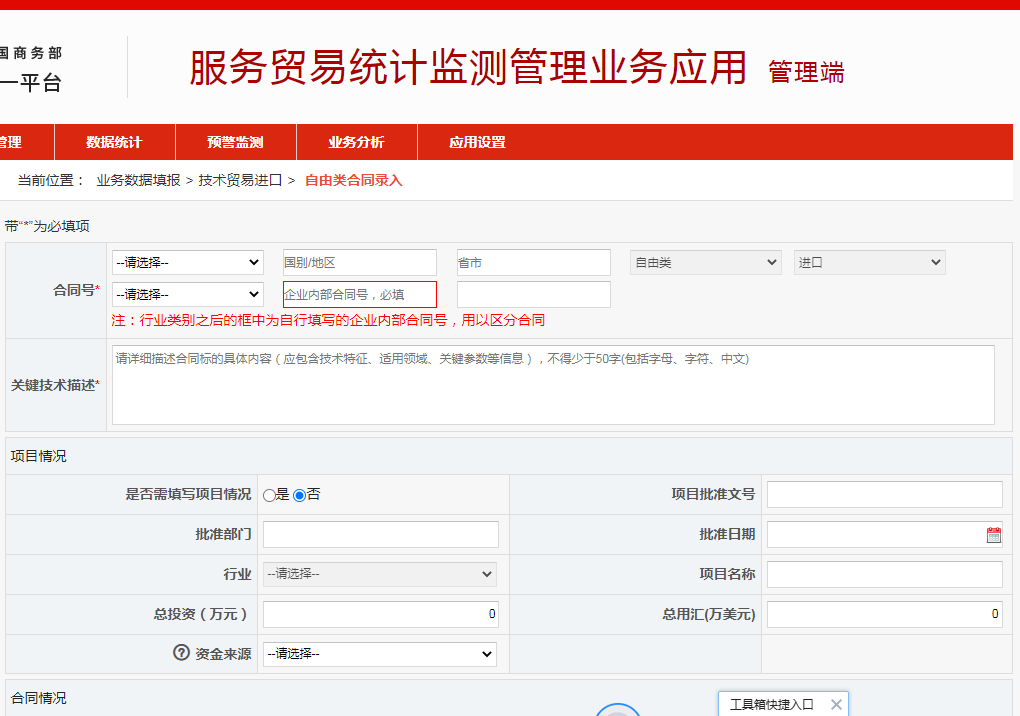Select the 否 radio for project info
Image resolution: width=1020 pixels, height=716 pixels.
[298, 494]
